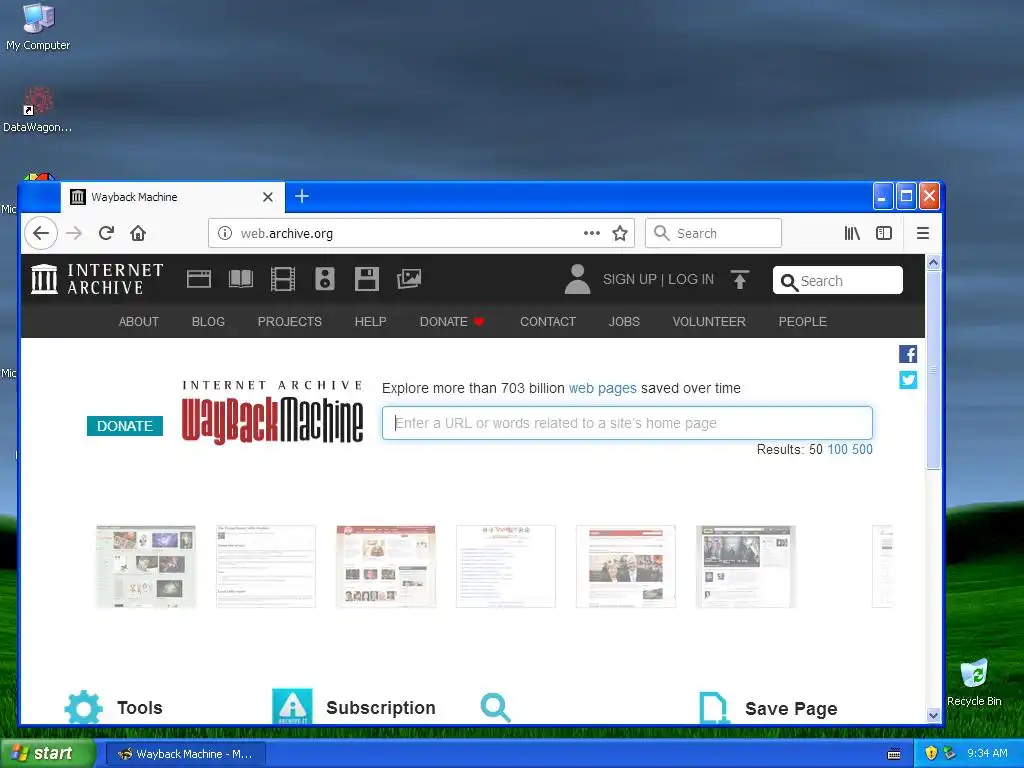Set results to 100

(837, 449)
